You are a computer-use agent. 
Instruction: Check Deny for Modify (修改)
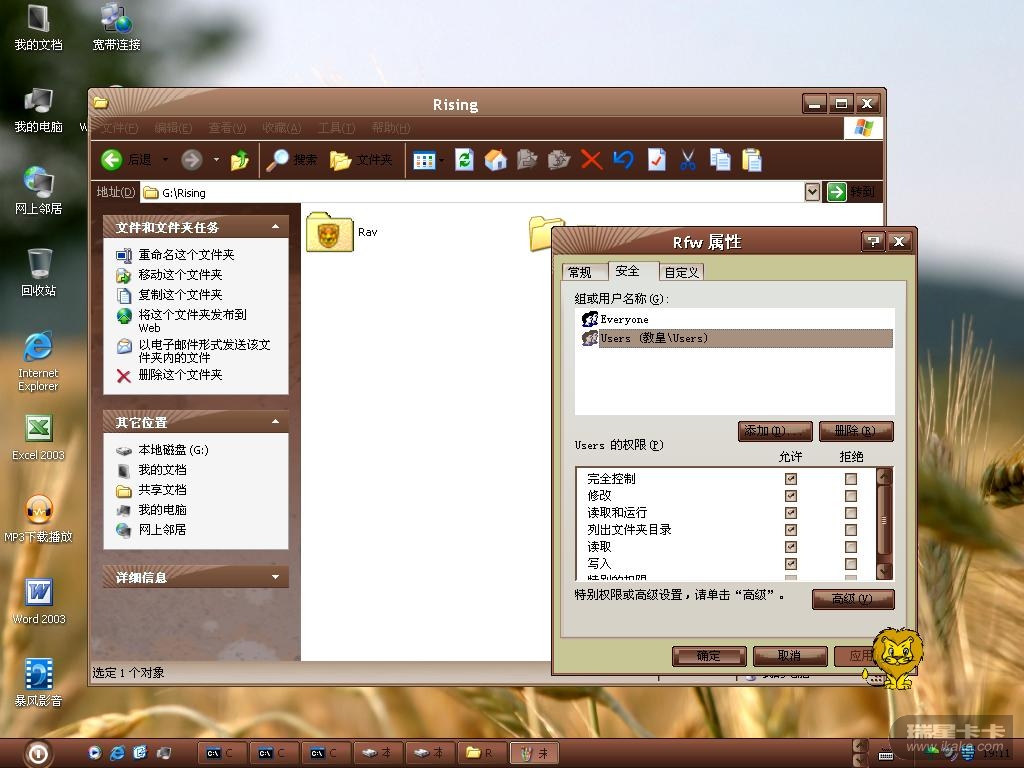click(x=850, y=496)
